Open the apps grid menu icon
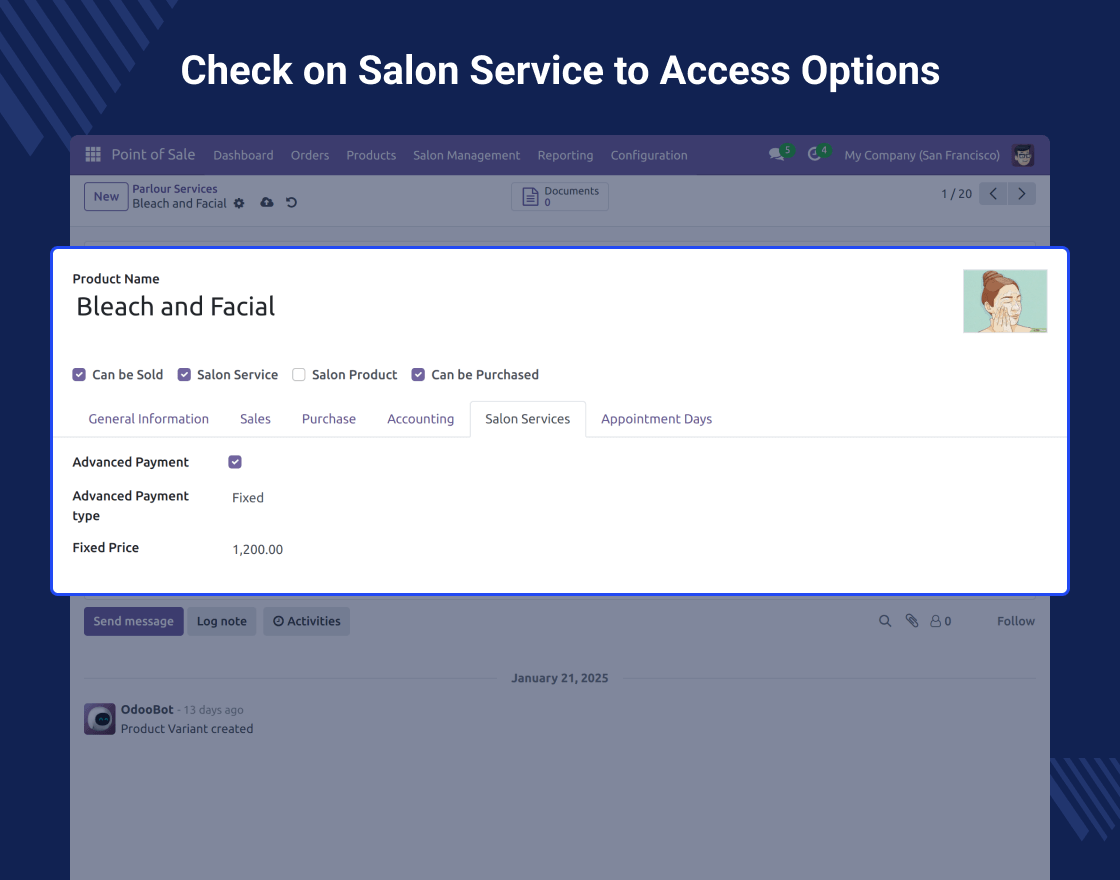Screen dimensions: 1120x880 coord(93,154)
